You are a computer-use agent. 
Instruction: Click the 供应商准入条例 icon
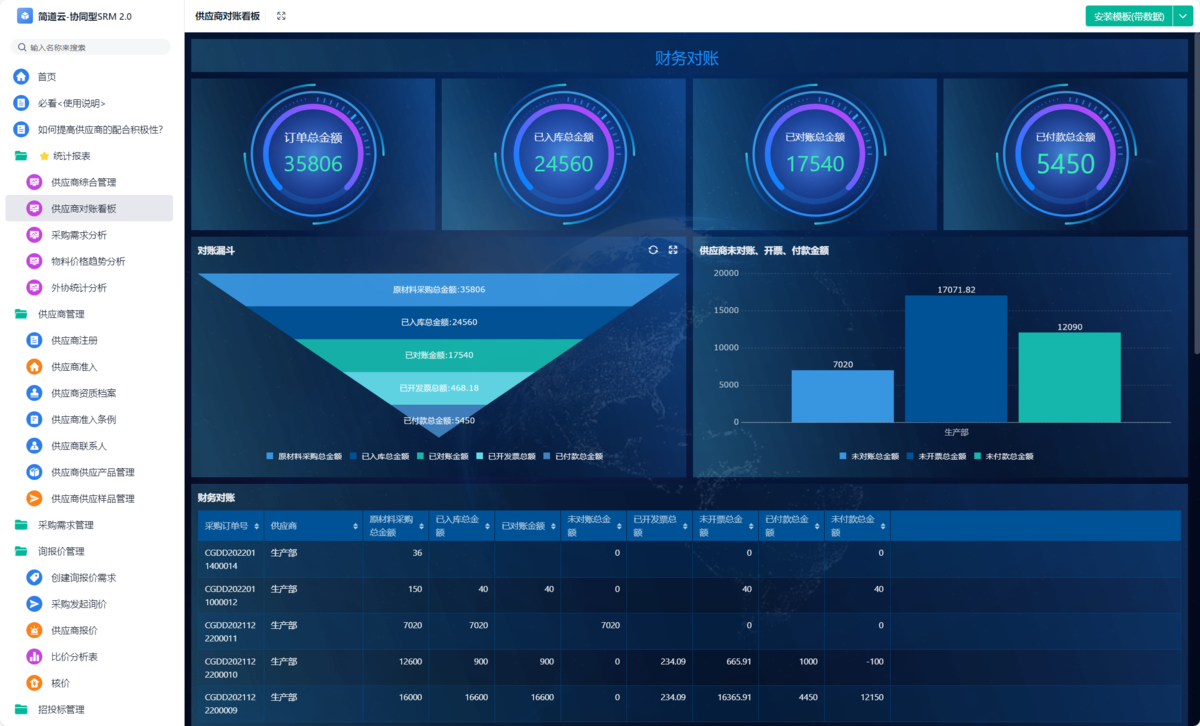34,419
